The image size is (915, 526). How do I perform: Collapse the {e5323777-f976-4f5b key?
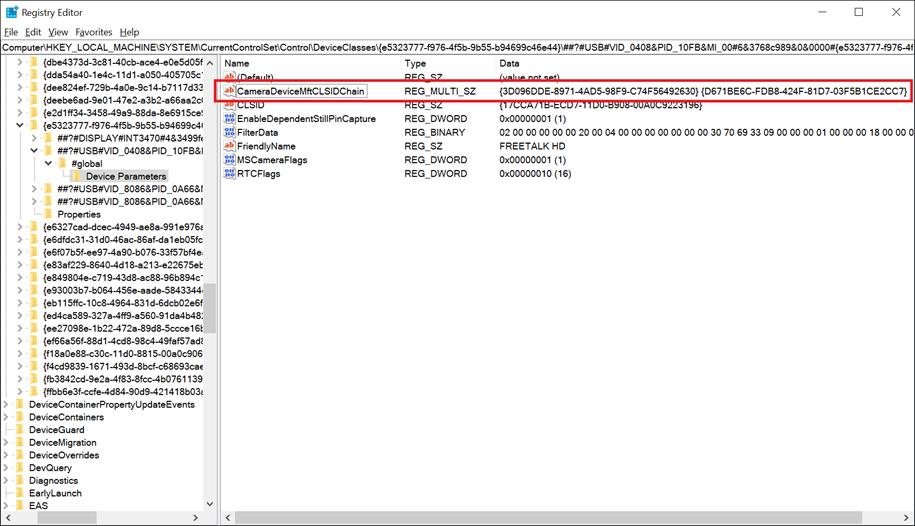pos(20,125)
